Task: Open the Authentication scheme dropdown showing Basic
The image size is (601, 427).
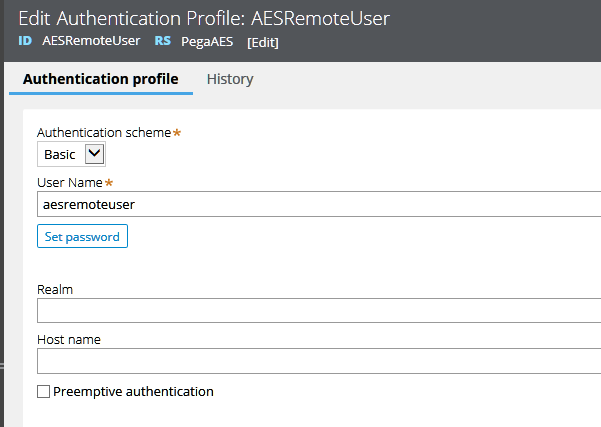Action: (71, 154)
